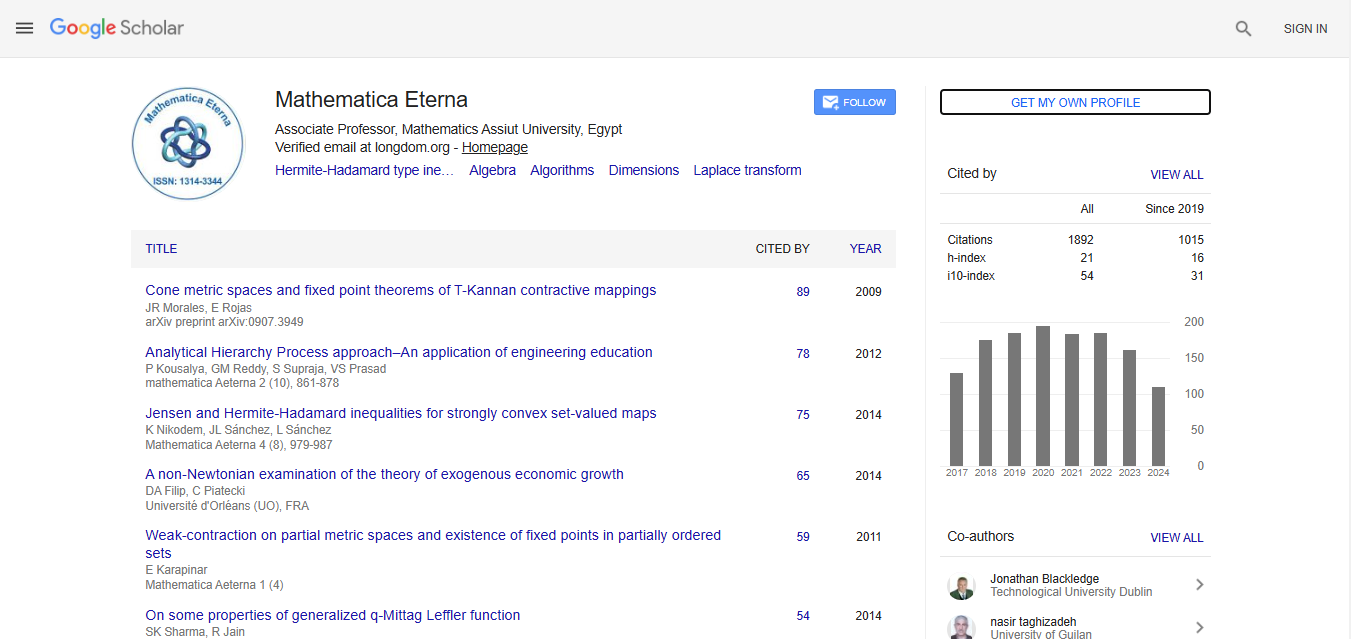Screen dimensions: 1351x639
Task: Click Jonathan Blackledge's avatar photo
Action: click(x=961, y=586)
